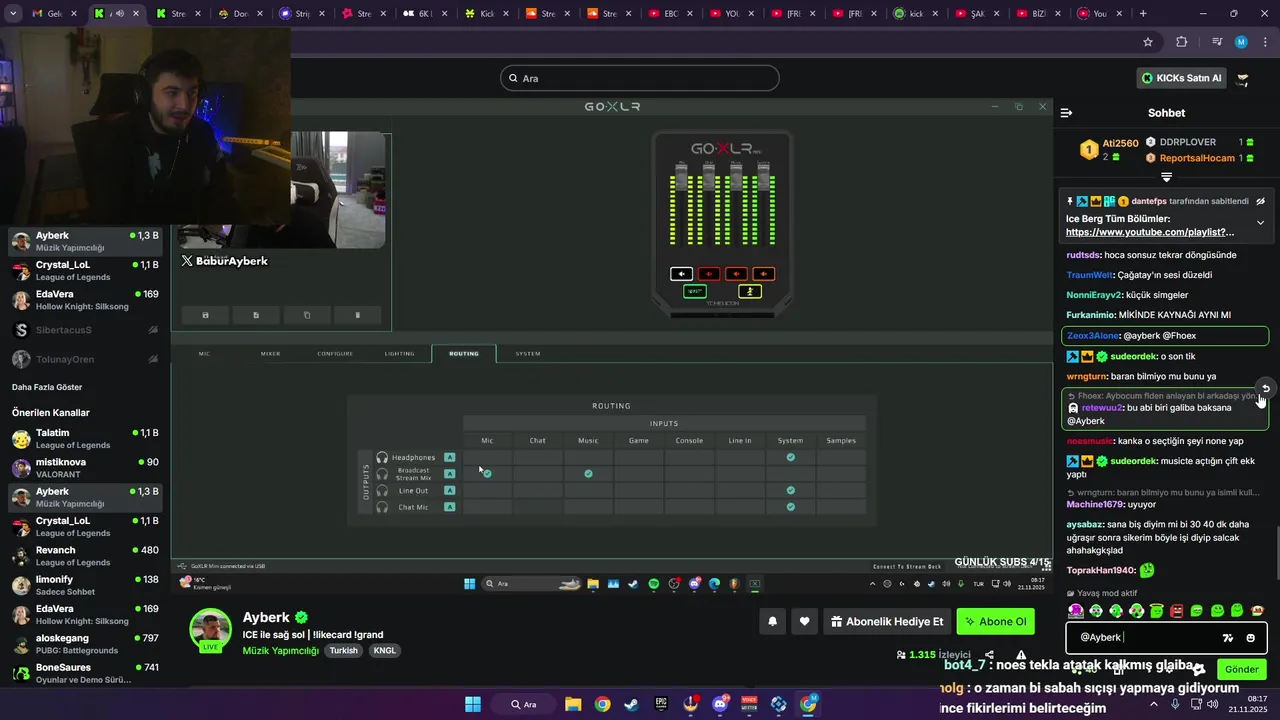Enable Headphones Chat routing cell
This screenshot has height=720, width=1280.
pos(538,457)
